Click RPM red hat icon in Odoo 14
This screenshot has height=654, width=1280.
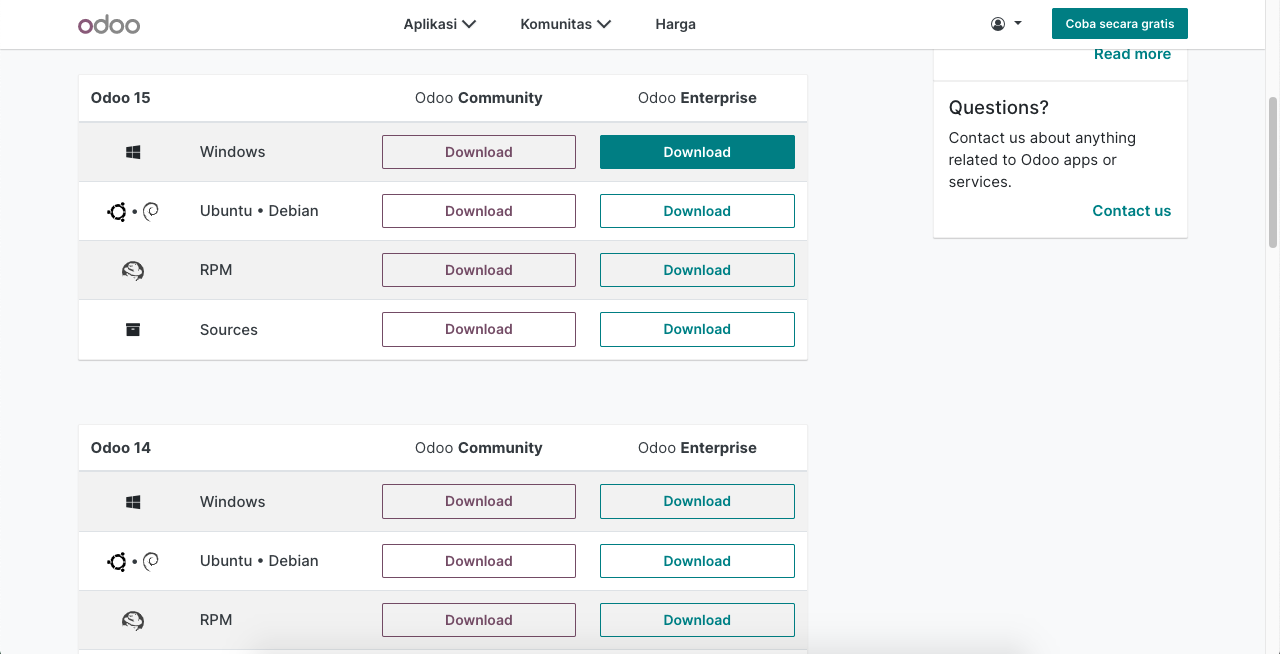click(x=133, y=620)
